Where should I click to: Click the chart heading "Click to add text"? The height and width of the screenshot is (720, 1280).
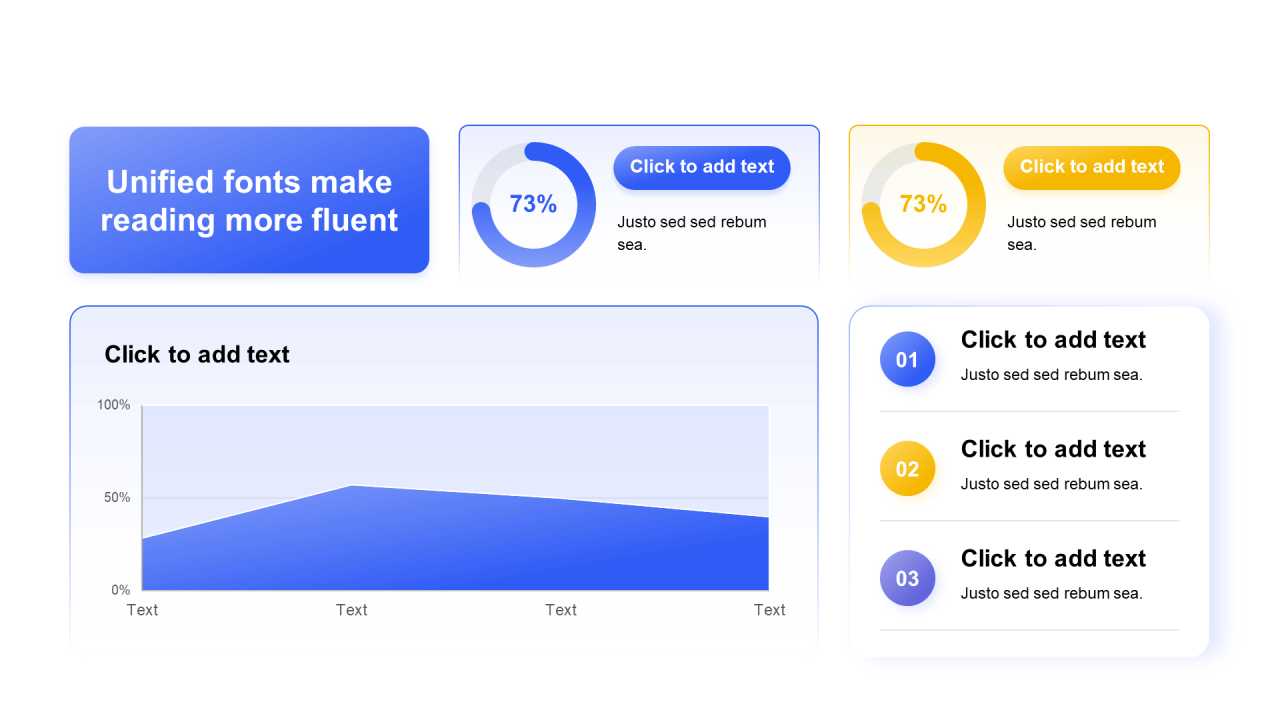pyautogui.click(x=197, y=354)
